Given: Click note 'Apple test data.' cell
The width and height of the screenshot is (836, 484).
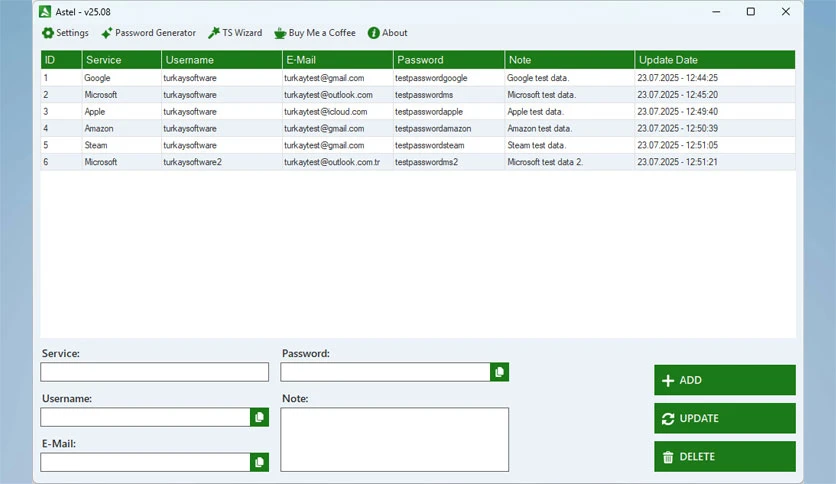Looking at the screenshot, I should (x=569, y=111).
